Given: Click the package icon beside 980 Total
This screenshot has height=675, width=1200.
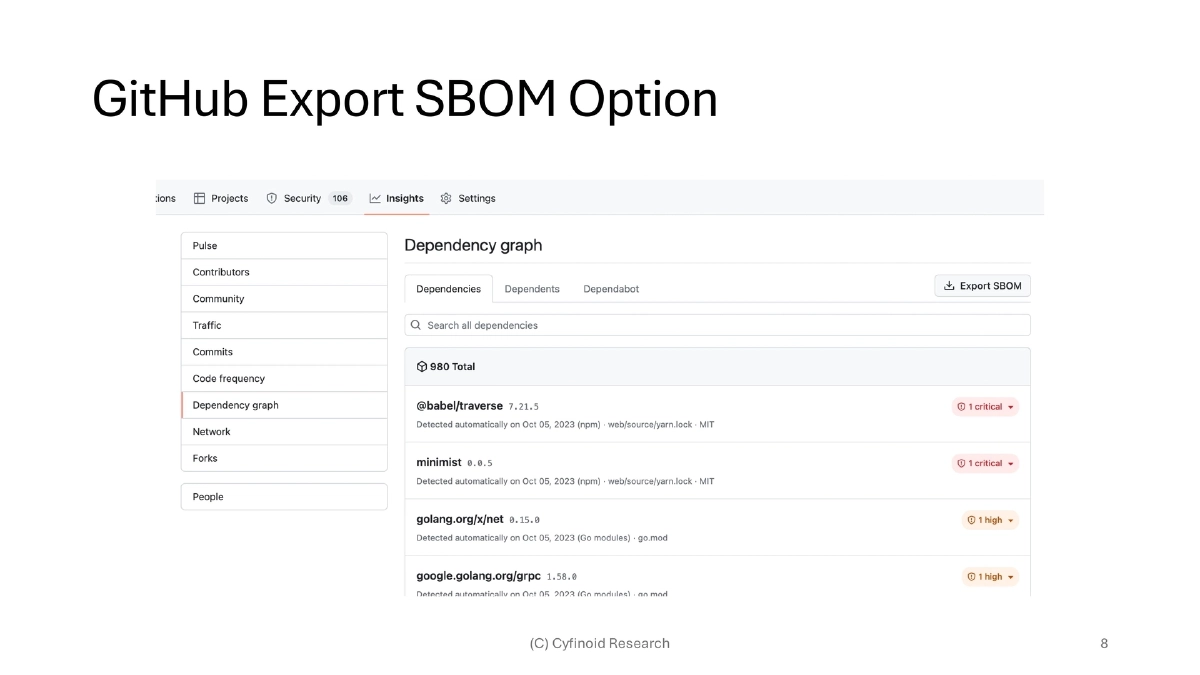Looking at the screenshot, I should (421, 367).
